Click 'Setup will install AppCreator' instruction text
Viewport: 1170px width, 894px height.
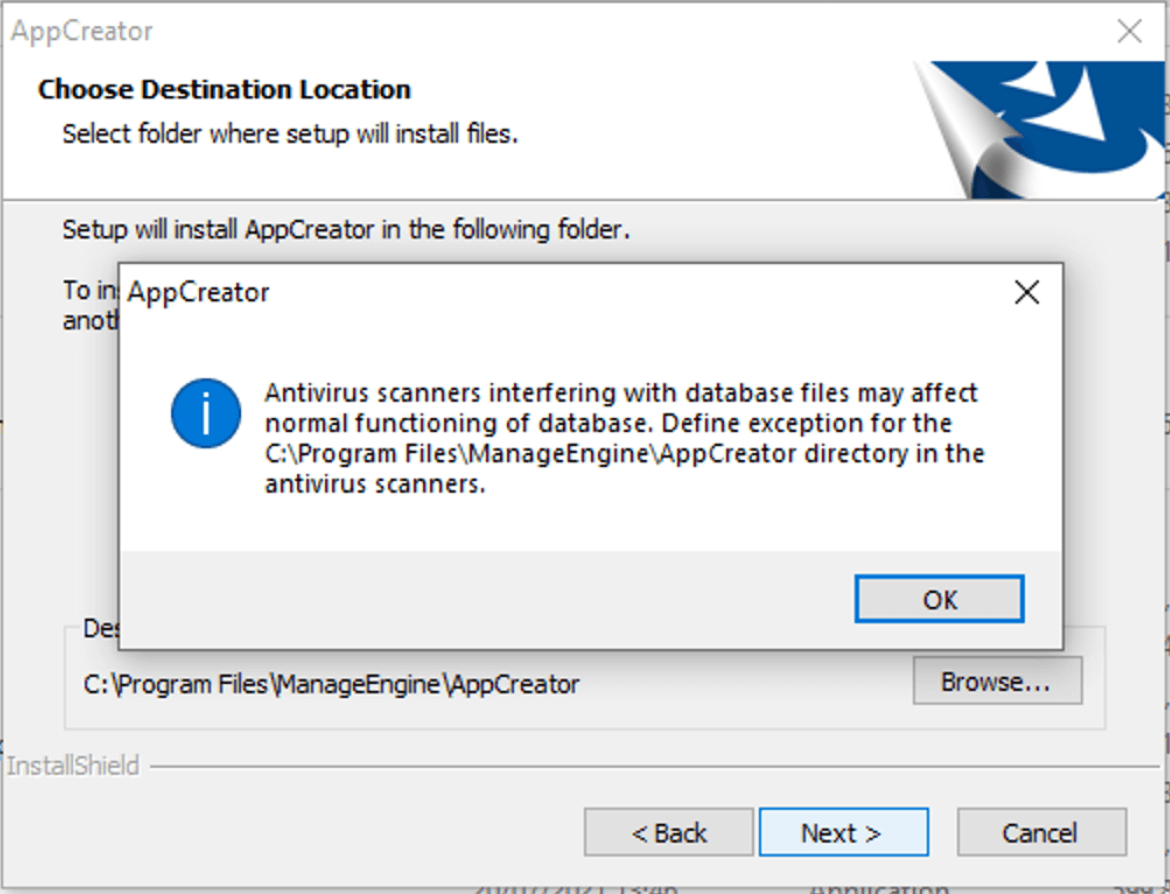[346, 229]
